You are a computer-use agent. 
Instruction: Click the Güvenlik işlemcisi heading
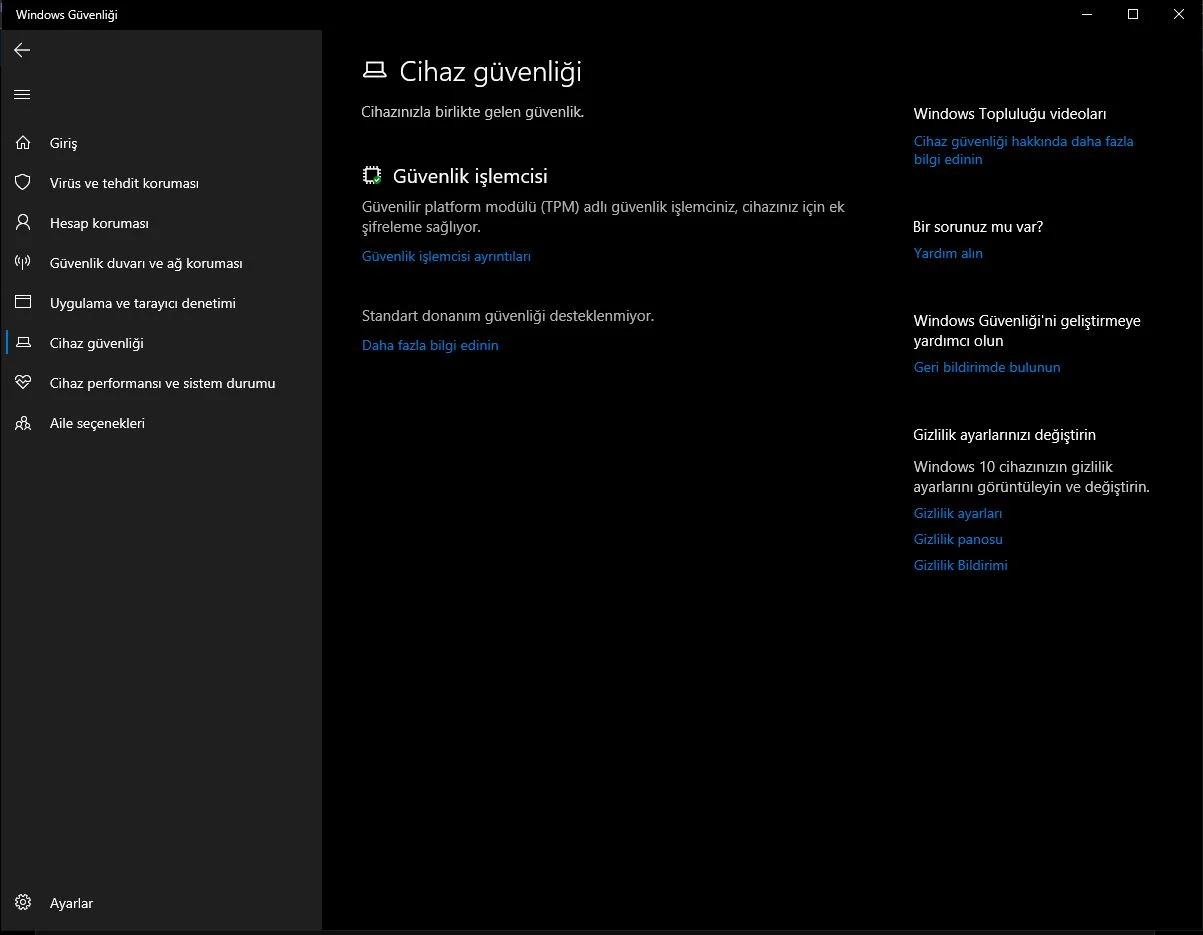point(470,176)
